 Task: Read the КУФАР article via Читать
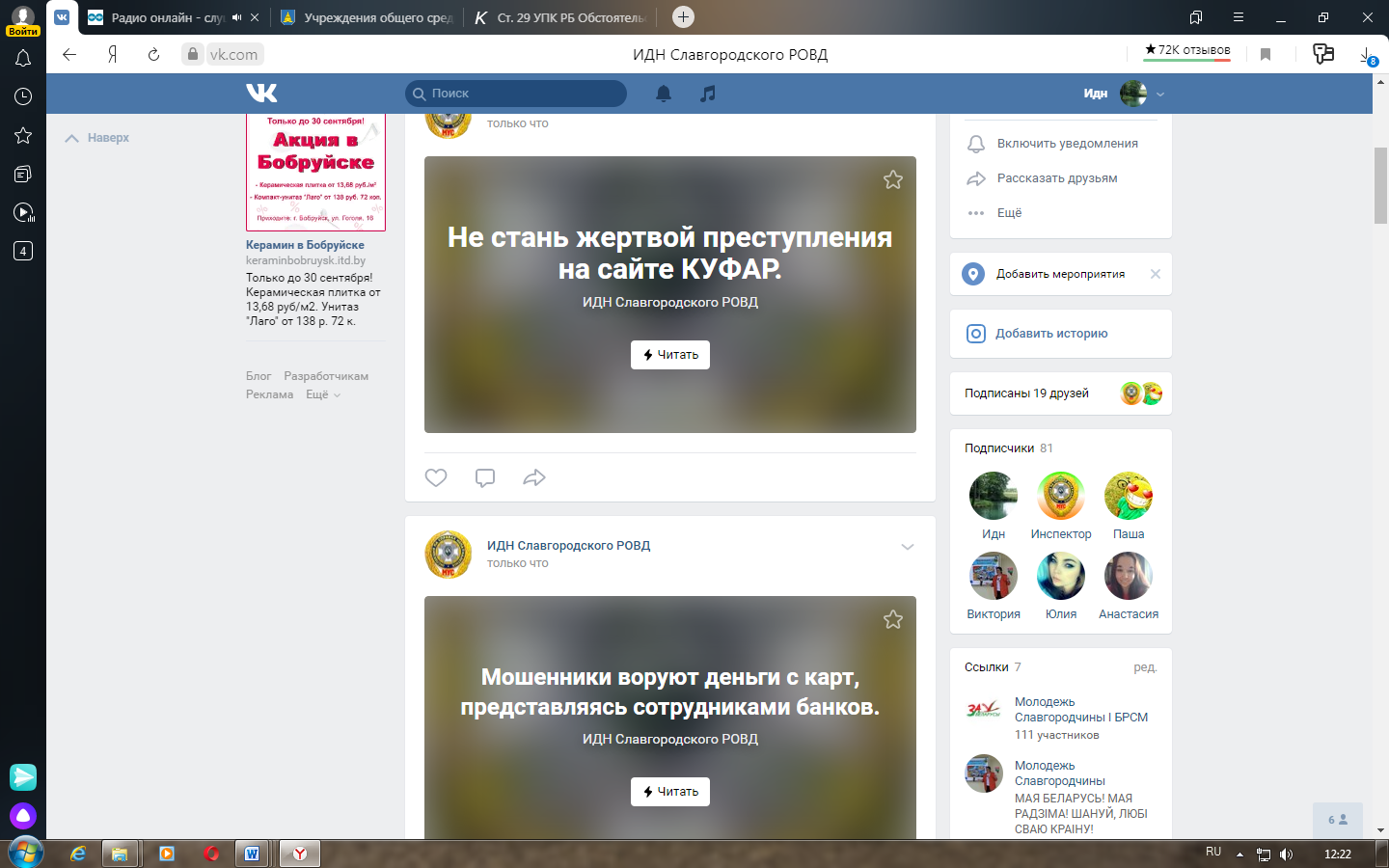click(x=670, y=355)
